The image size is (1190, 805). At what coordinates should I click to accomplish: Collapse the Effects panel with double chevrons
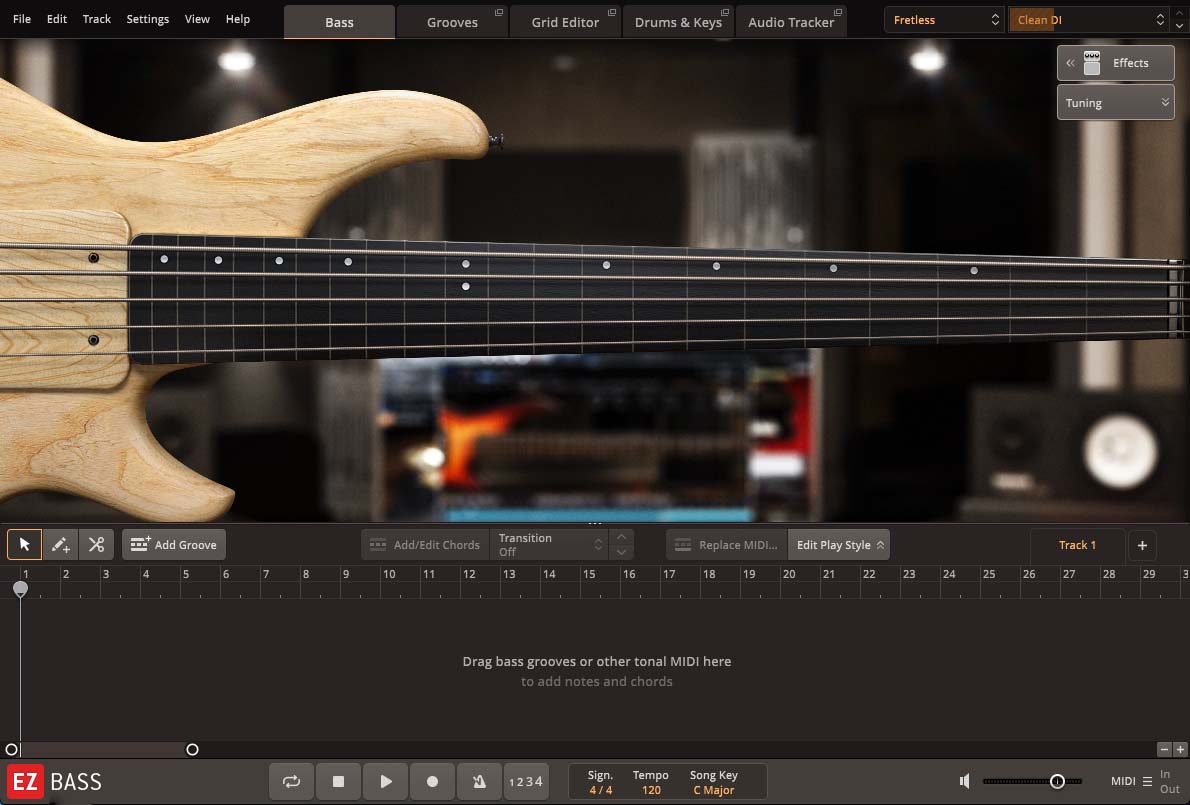tap(1070, 62)
